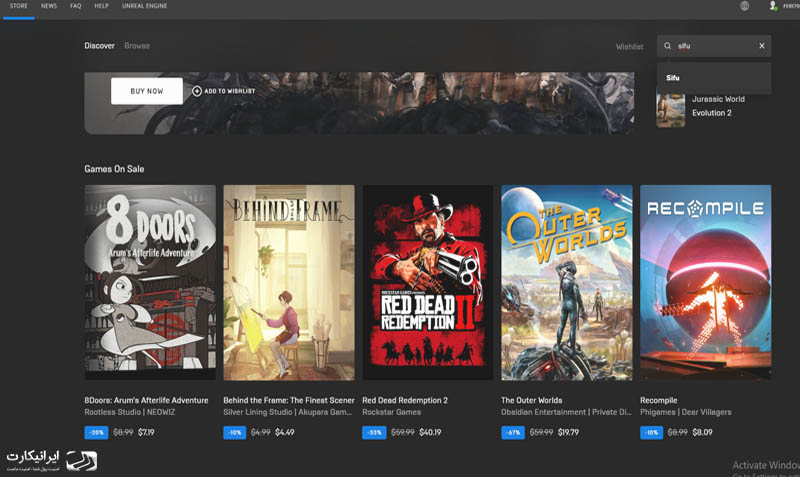800x477 pixels.
Task: Click the ADD TO WISHLIST label
Action: (x=230, y=91)
